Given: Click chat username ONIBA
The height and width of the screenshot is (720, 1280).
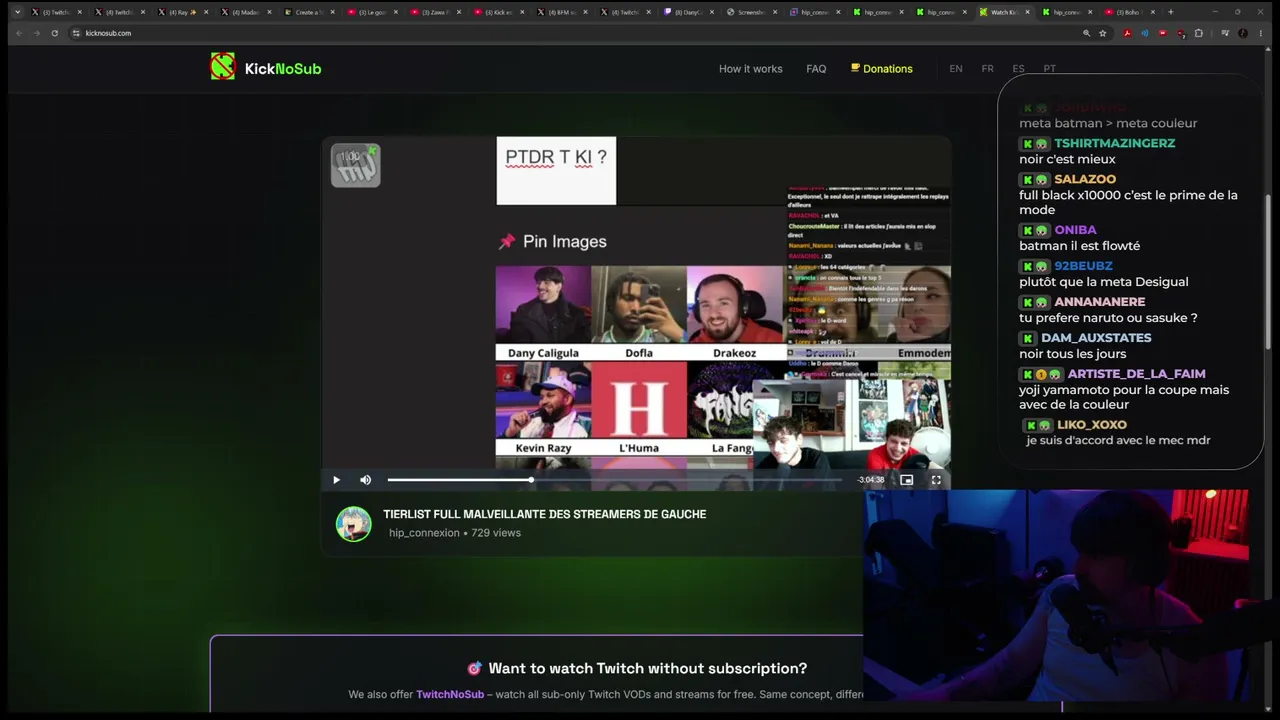Looking at the screenshot, I should coord(1075,230).
